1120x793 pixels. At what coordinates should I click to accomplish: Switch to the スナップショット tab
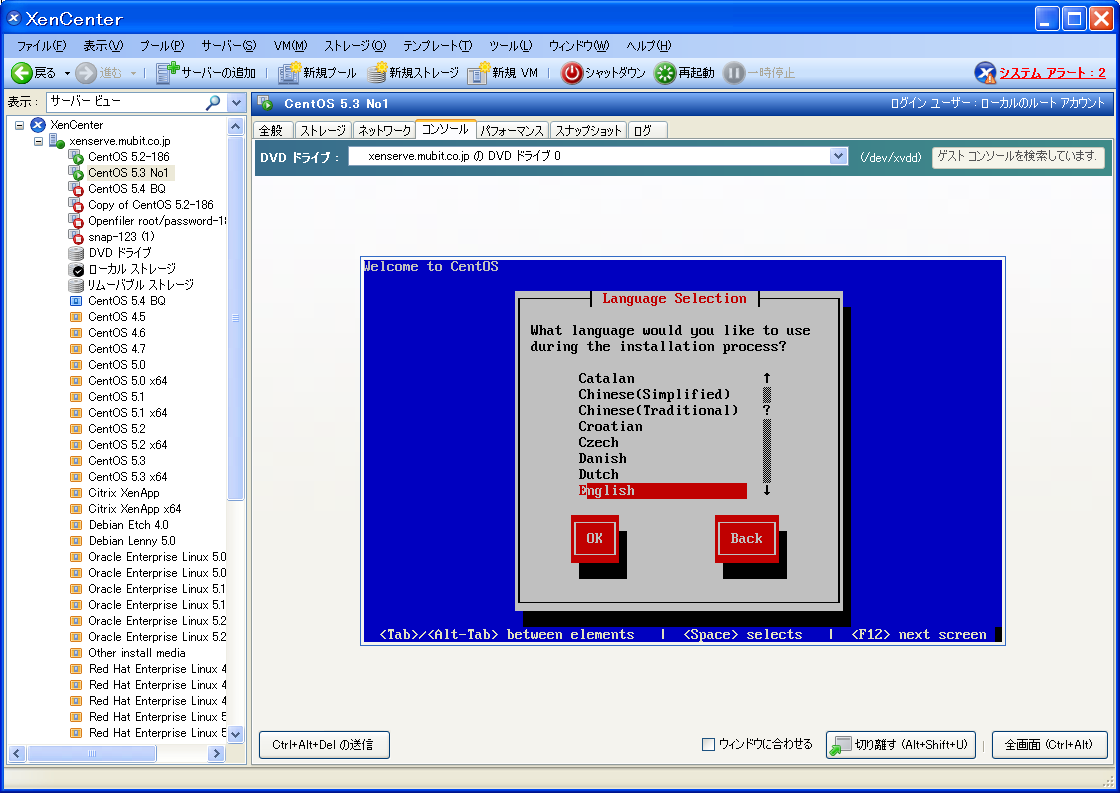[589, 131]
